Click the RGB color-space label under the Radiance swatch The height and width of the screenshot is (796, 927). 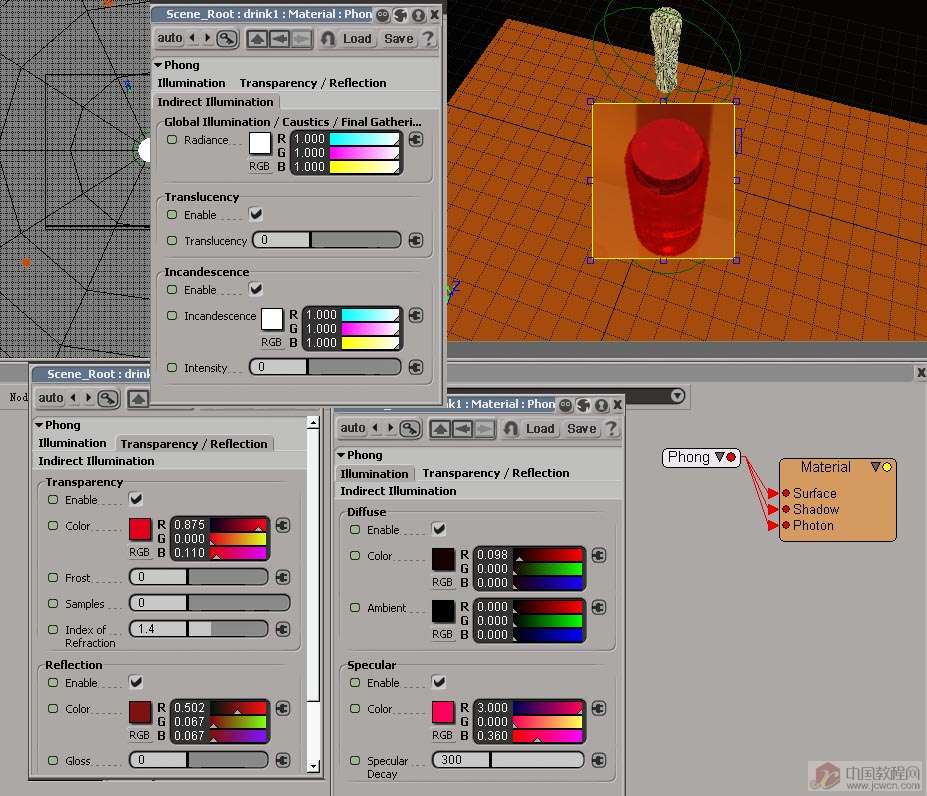(x=259, y=166)
